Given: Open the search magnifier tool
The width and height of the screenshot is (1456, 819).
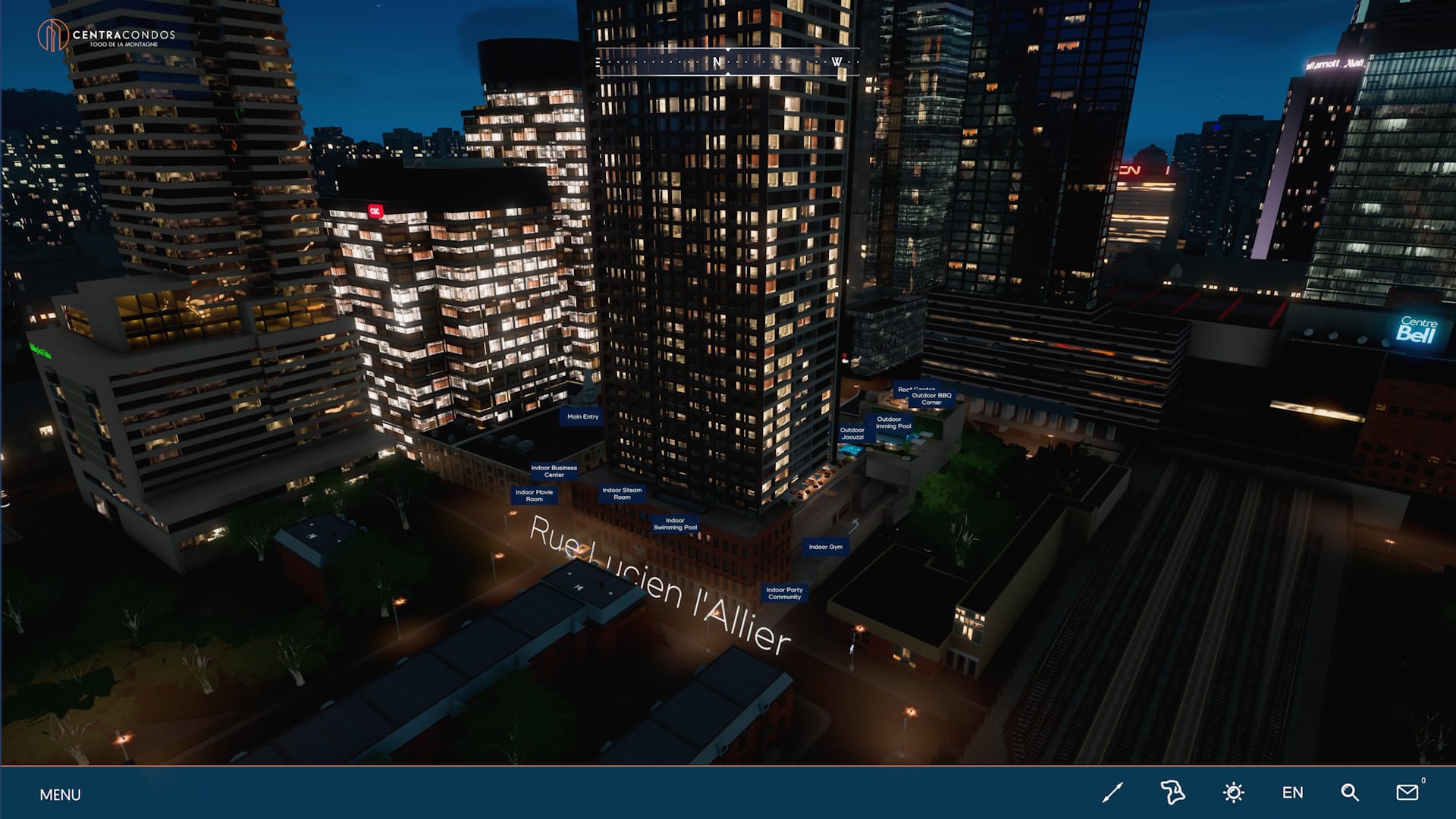Looking at the screenshot, I should coord(1350,792).
